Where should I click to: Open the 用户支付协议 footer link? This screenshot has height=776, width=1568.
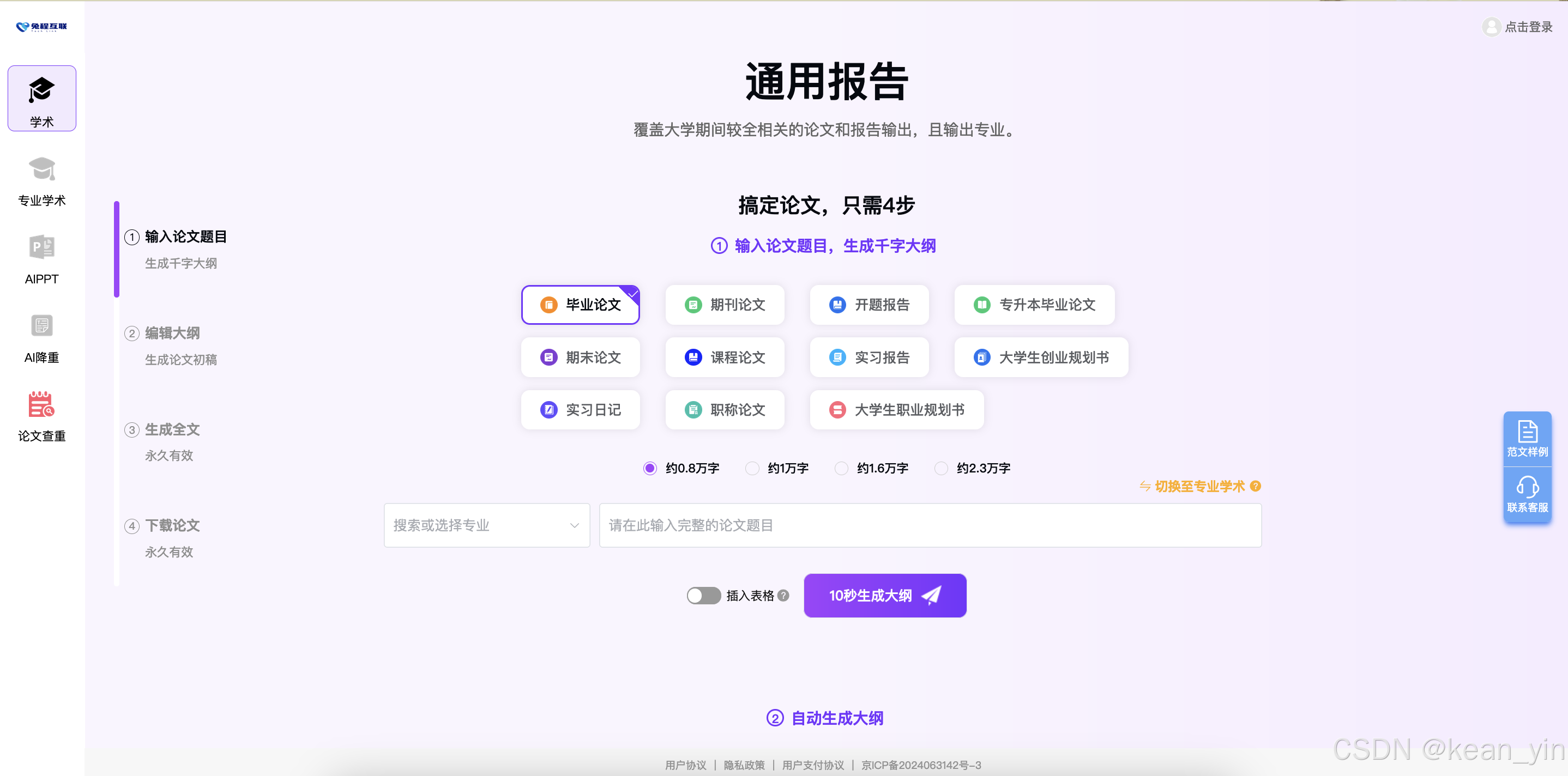pos(812,765)
